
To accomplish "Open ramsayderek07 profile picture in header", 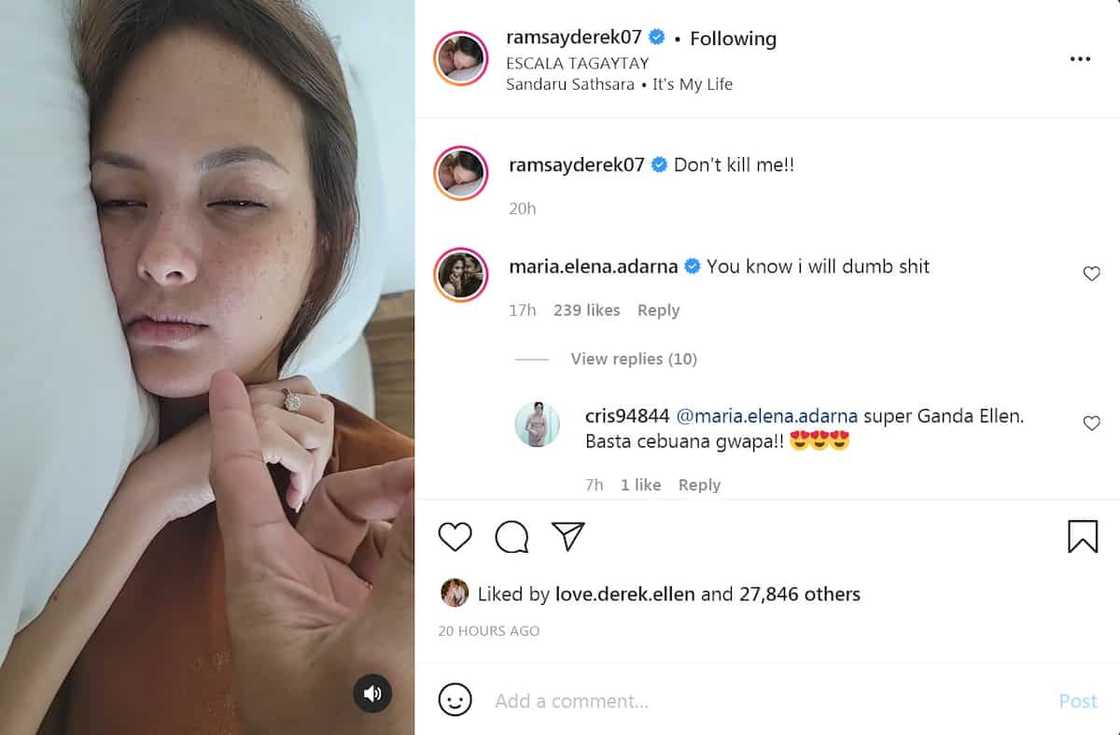I will pyautogui.click(x=461, y=58).
